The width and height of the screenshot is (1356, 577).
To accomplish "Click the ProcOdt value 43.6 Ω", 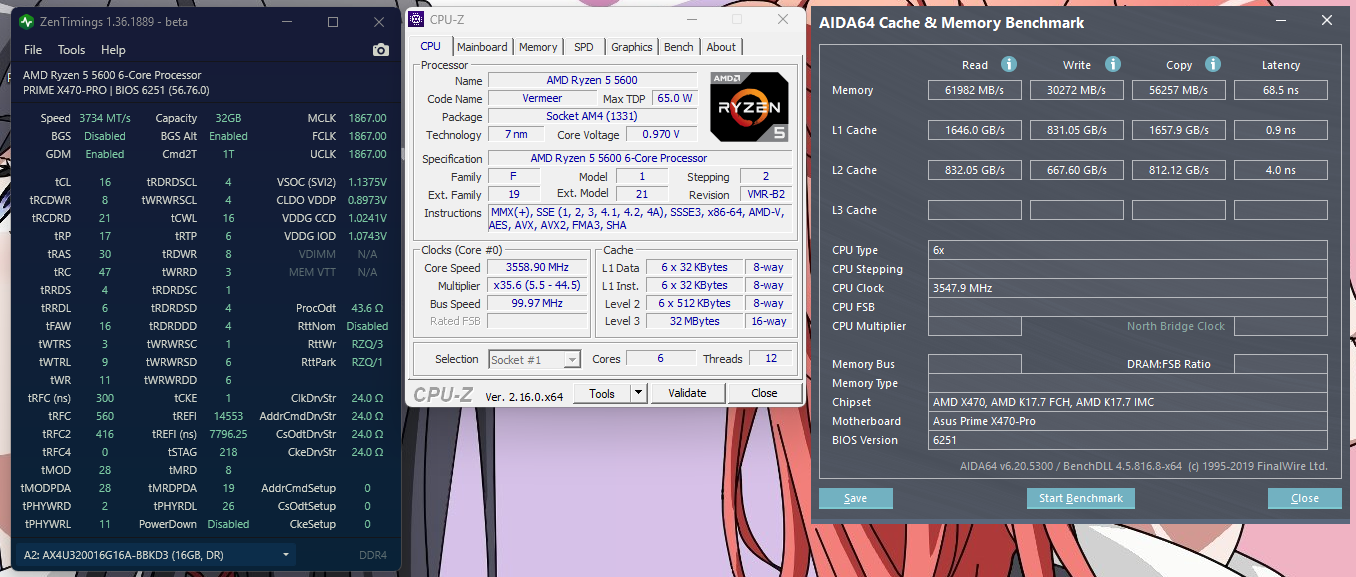I will [368, 308].
